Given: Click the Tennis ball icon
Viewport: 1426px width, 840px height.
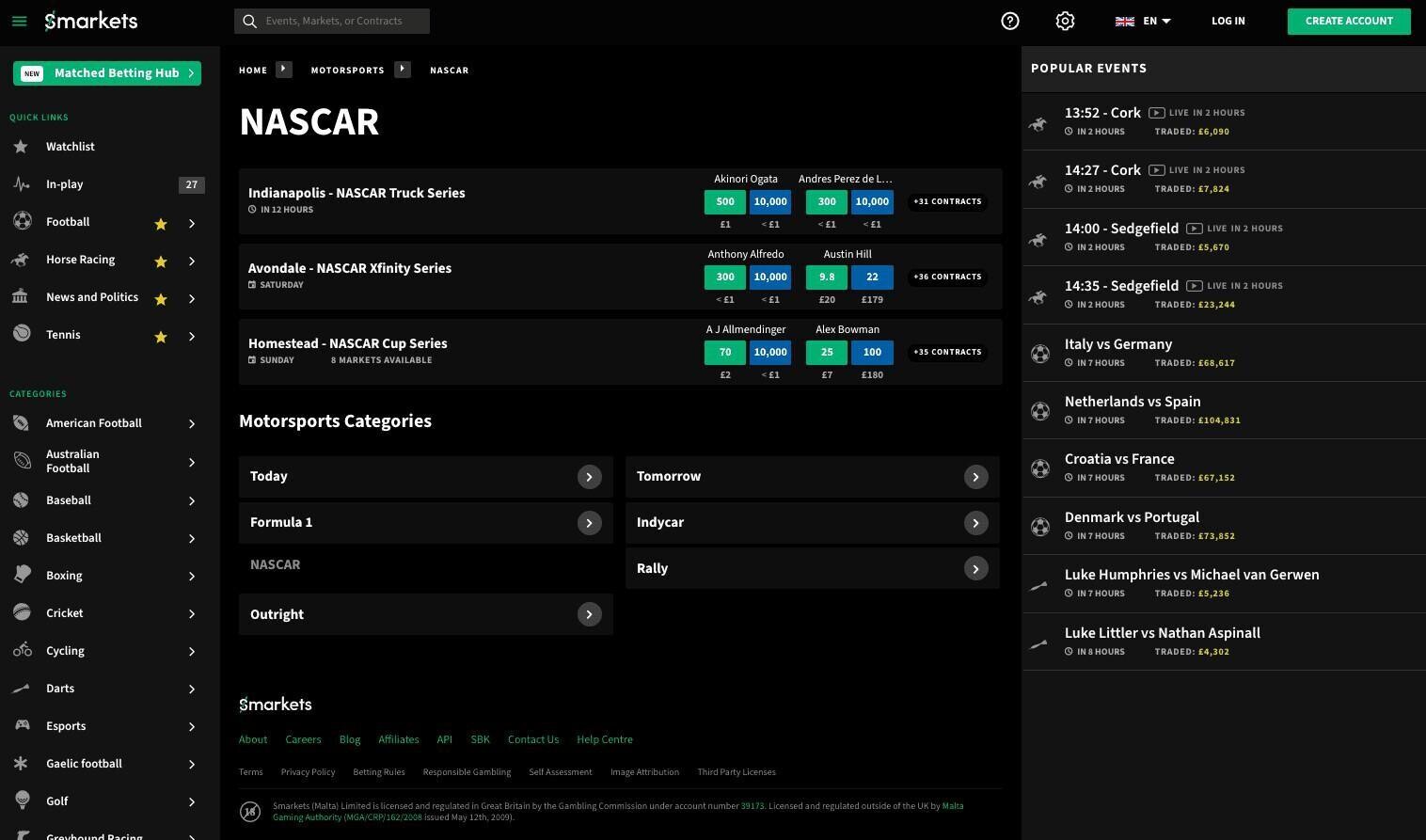Looking at the screenshot, I should click(x=22, y=335).
